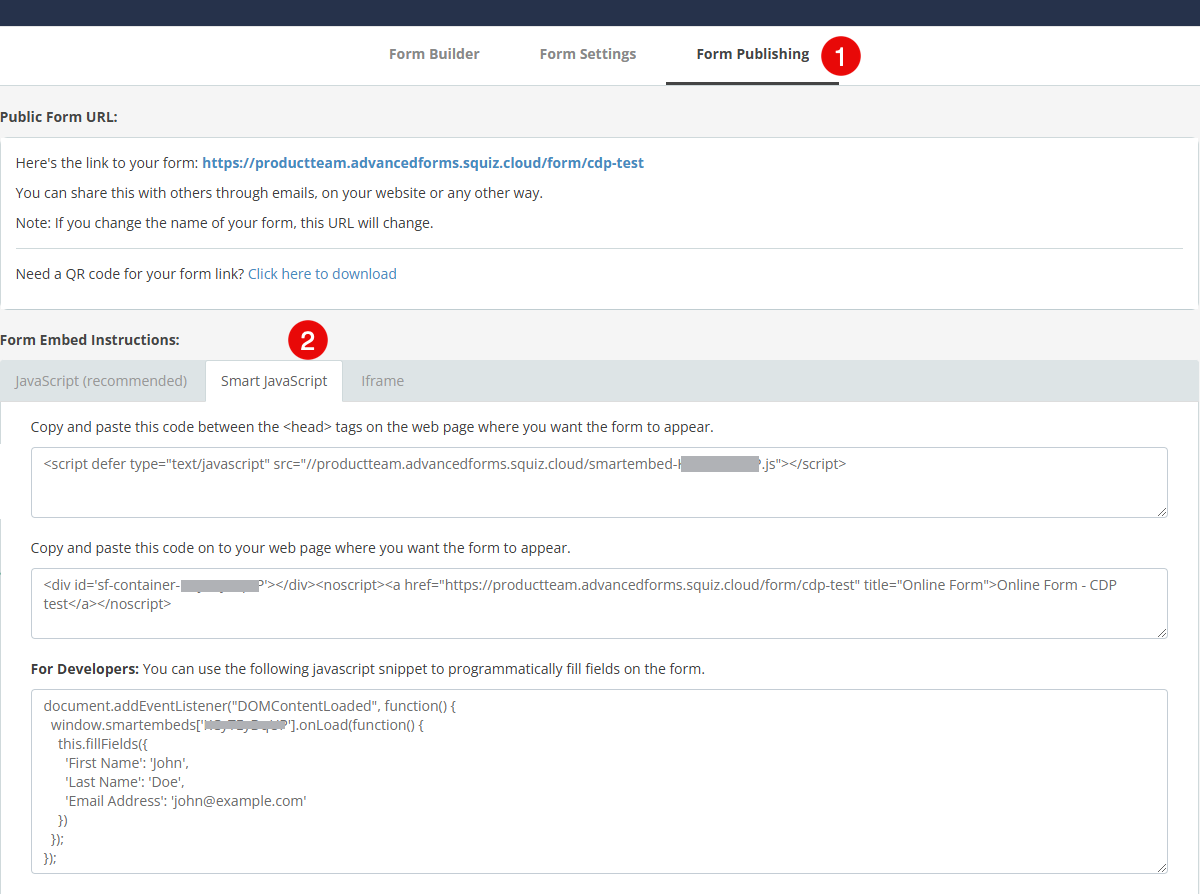
Task: Select the Form Publishing tab
Action: click(x=754, y=54)
